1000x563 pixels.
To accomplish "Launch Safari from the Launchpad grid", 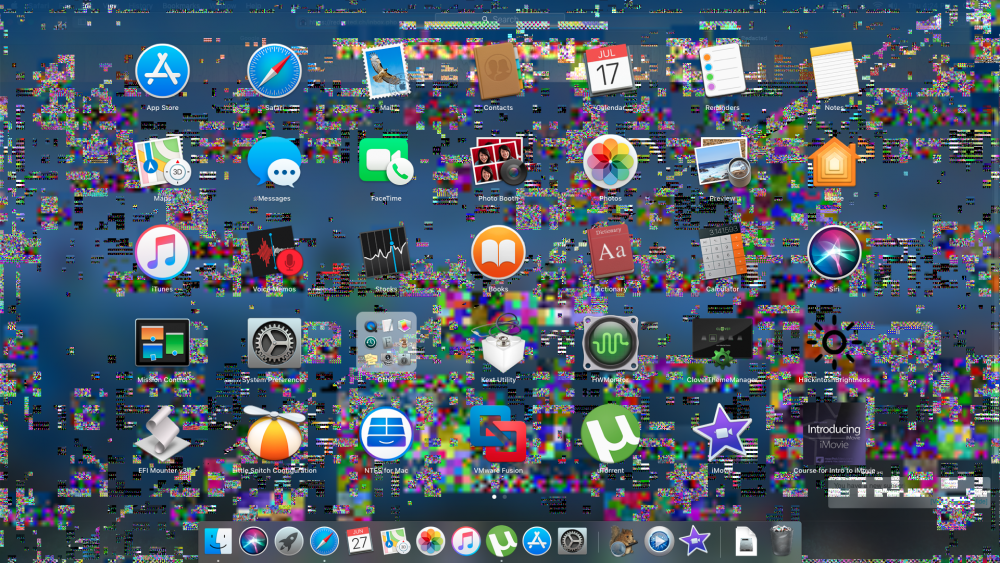I will click(x=274, y=71).
